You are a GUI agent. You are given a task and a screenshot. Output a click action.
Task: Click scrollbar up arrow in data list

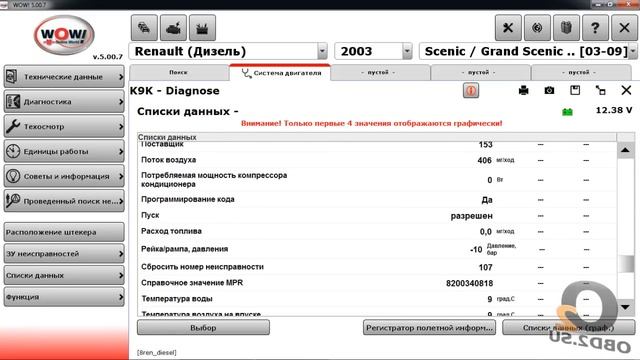(x=625, y=150)
